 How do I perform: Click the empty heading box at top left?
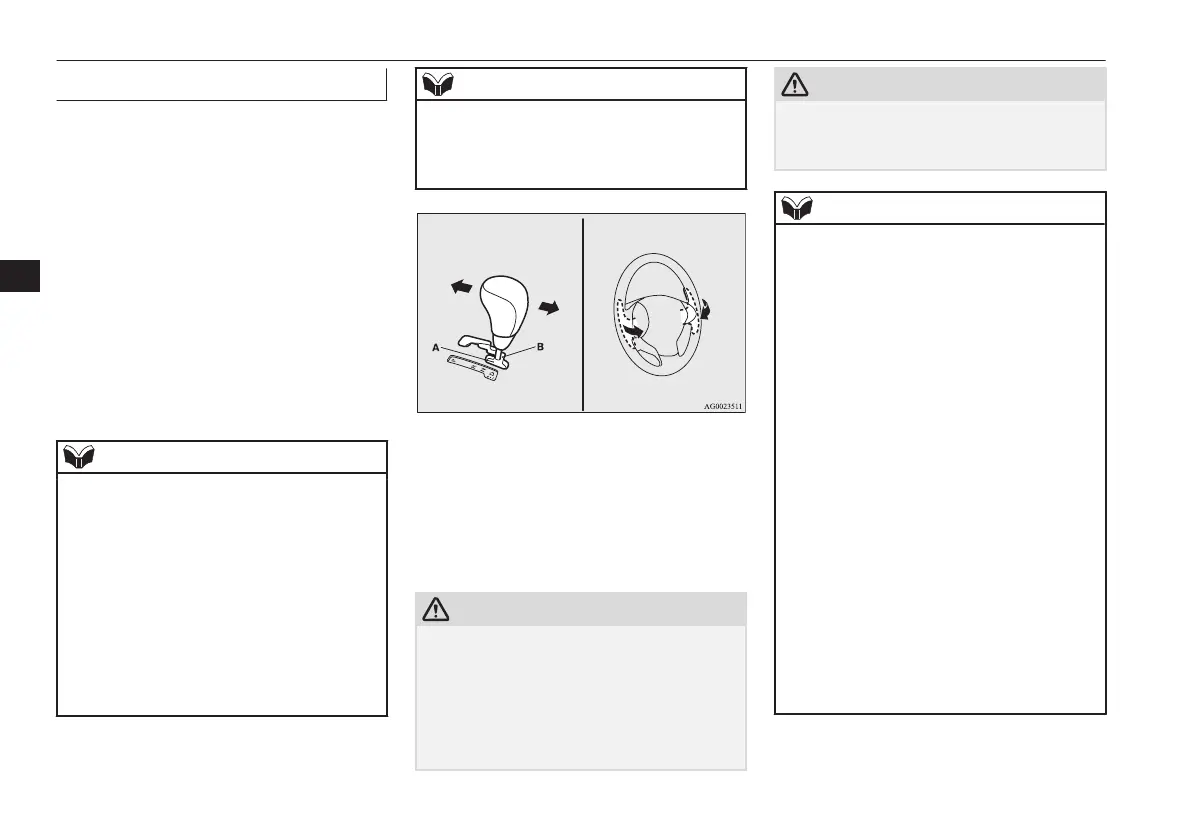(221, 84)
